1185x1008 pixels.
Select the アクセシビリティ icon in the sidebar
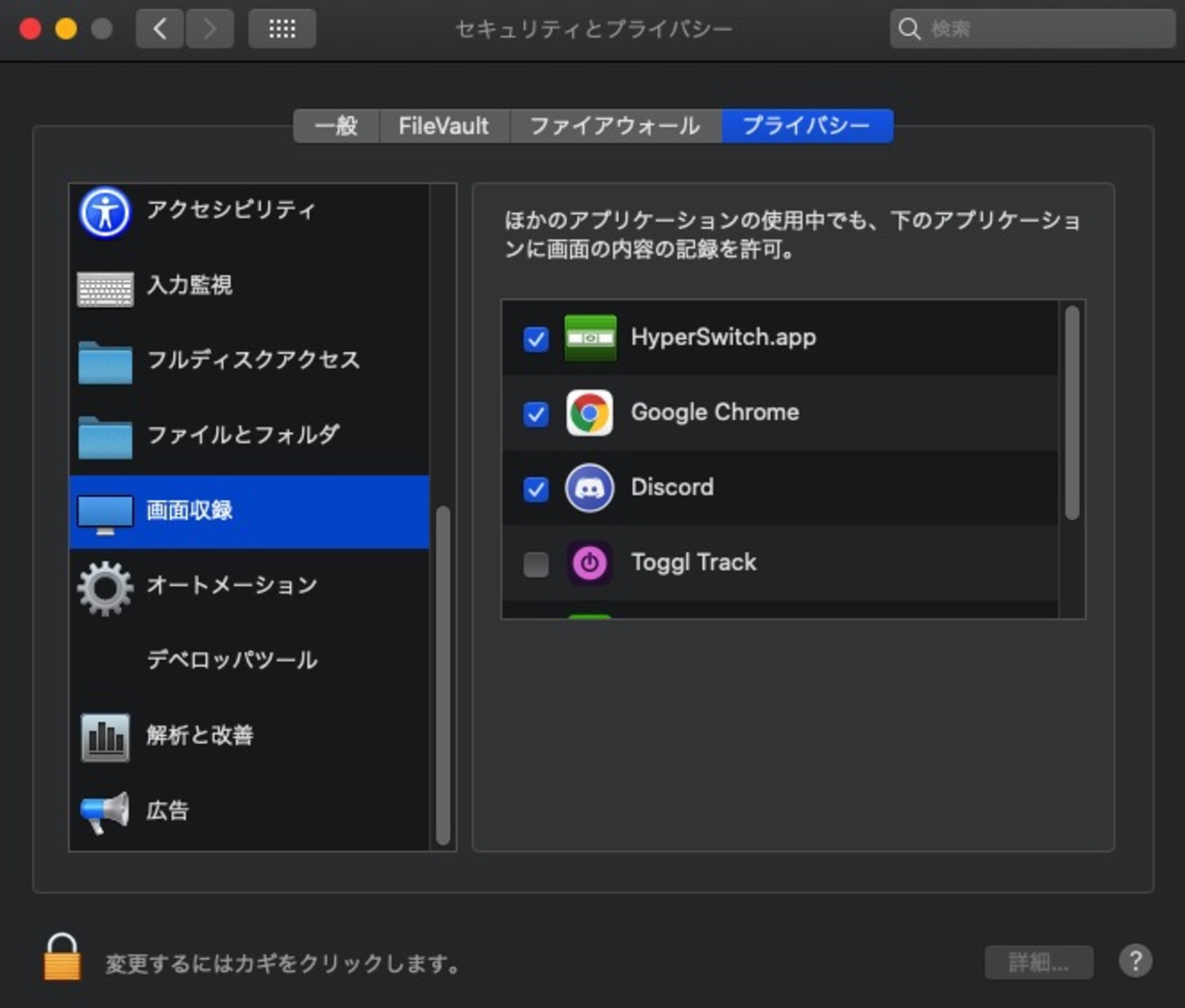coord(105,211)
